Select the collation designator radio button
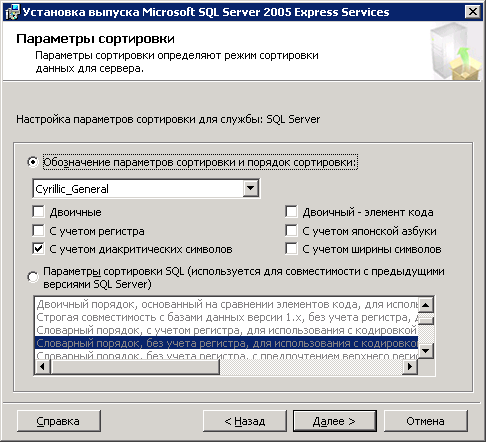486x442 pixels. click(x=33, y=162)
